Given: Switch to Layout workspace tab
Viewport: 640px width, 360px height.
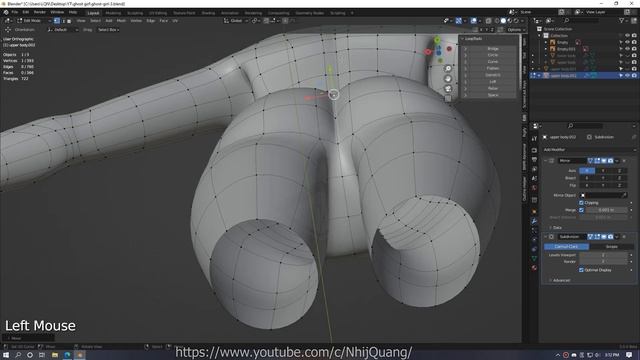Looking at the screenshot, I should [x=93, y=13].
